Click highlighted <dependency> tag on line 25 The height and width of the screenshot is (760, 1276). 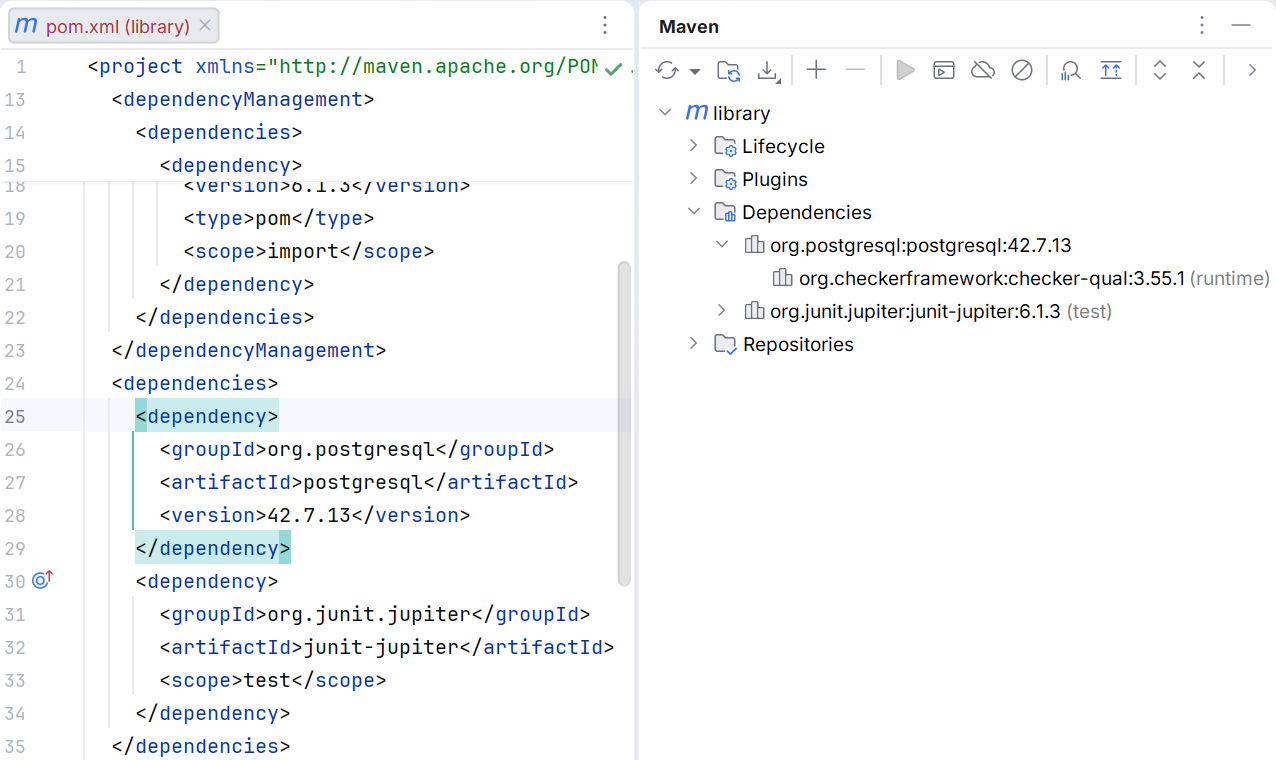click(x=207, y=416)
